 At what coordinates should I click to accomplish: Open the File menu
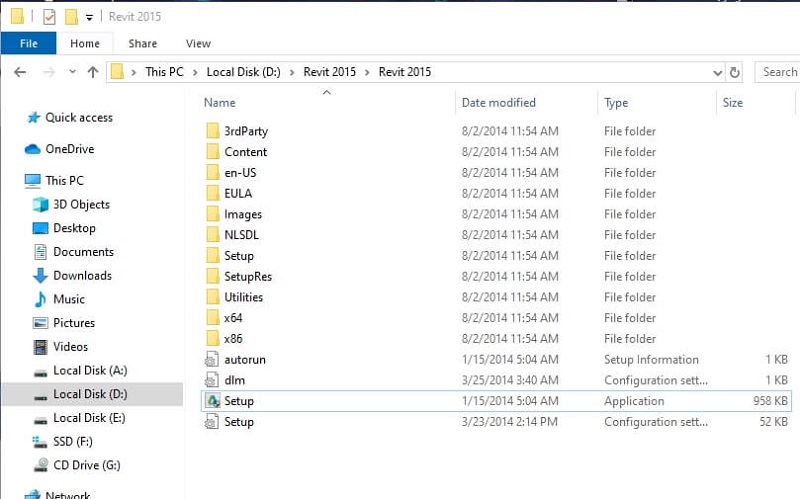point(28,43)
